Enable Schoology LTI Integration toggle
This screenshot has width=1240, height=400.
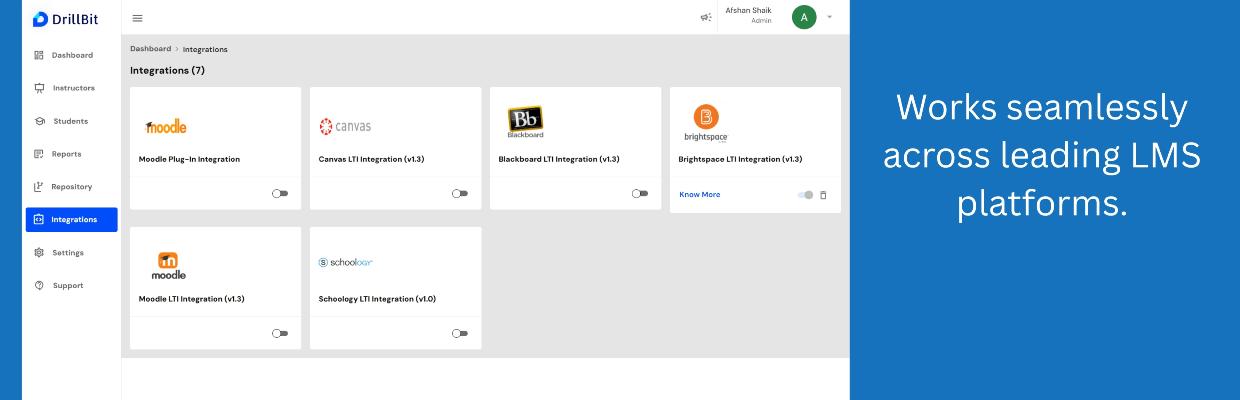click(460, 334)
